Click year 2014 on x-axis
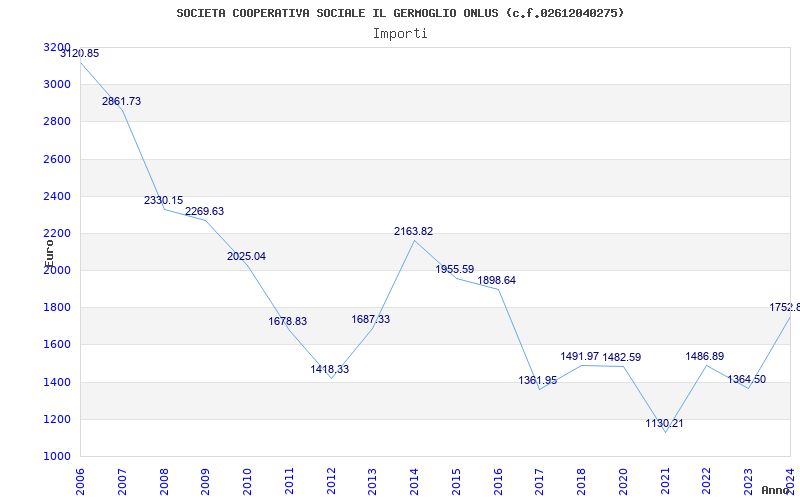The image size is (800, 500). [414, 482]
